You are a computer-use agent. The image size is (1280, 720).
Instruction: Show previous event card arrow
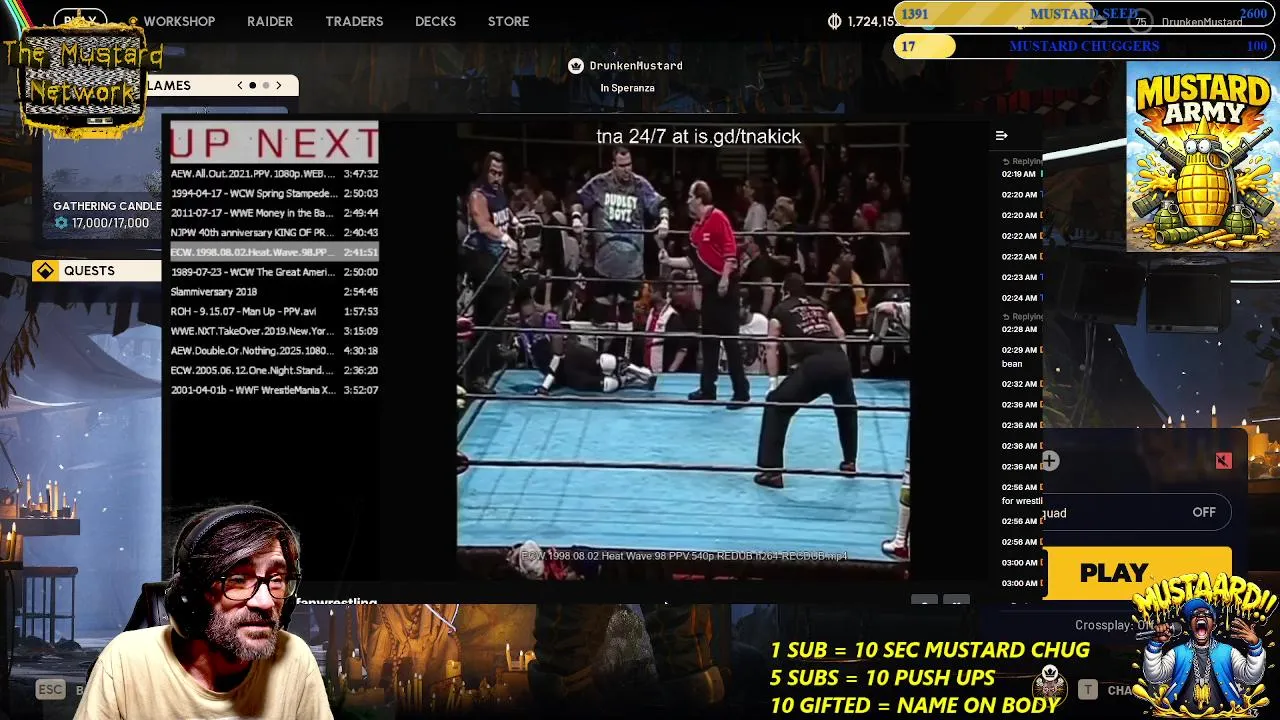coord(240,85)
